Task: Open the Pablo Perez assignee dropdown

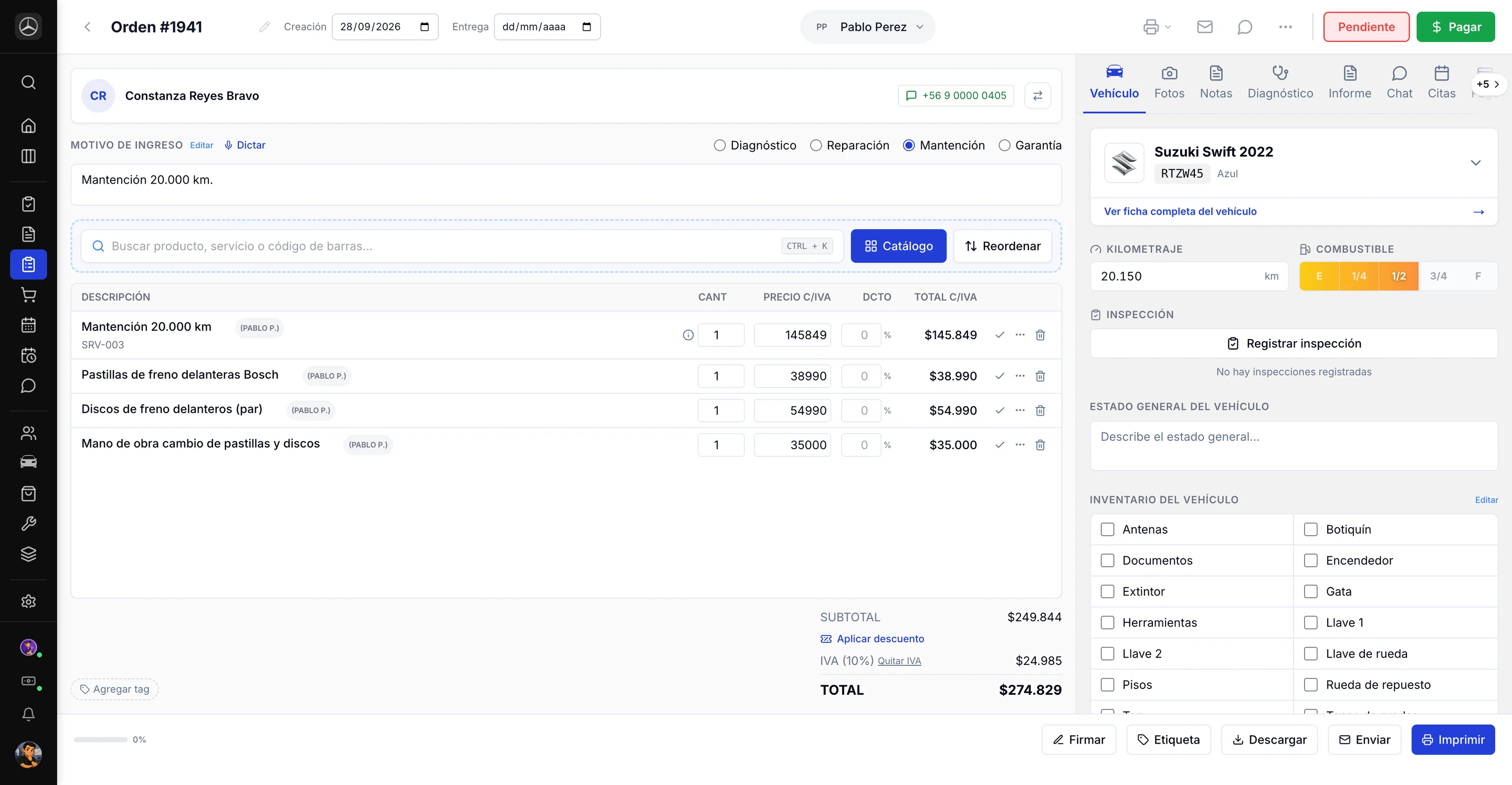Action: [x=867, y=27]
